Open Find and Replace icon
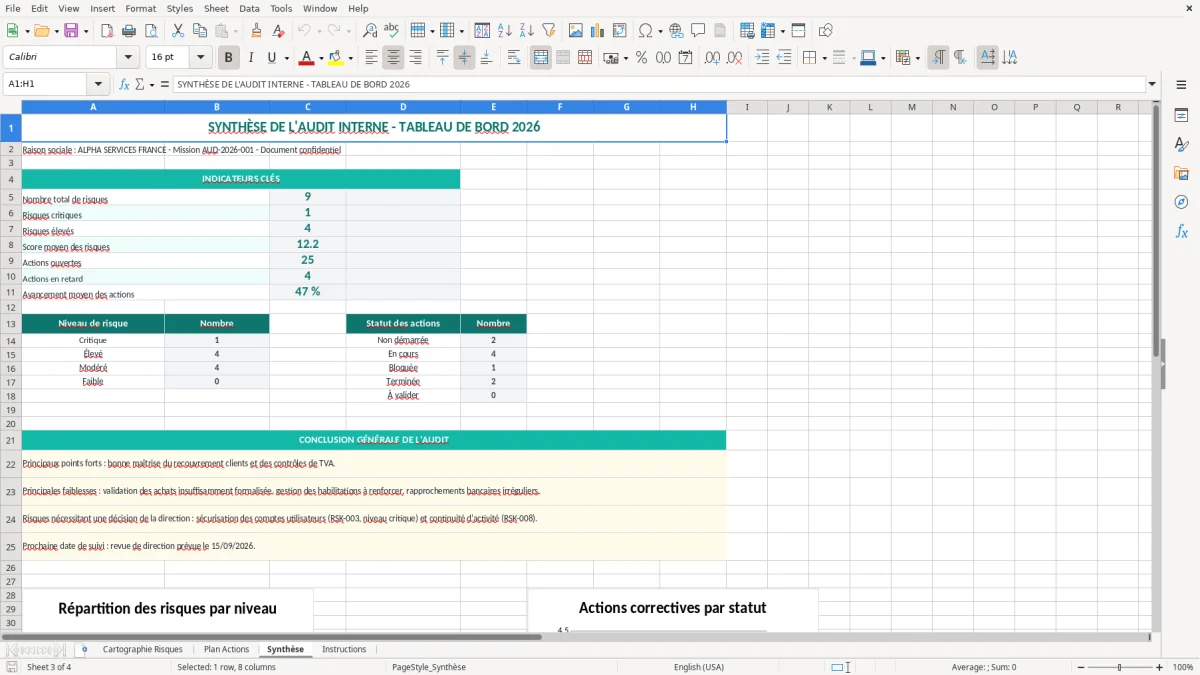This screenshot has height=675, width=1200. coord(370,31)
